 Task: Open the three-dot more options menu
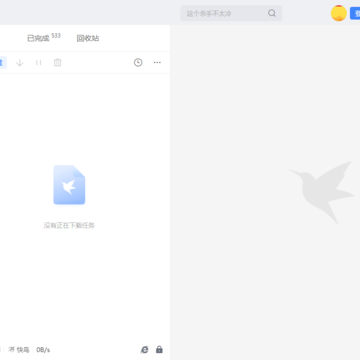[x=157, y=62]
